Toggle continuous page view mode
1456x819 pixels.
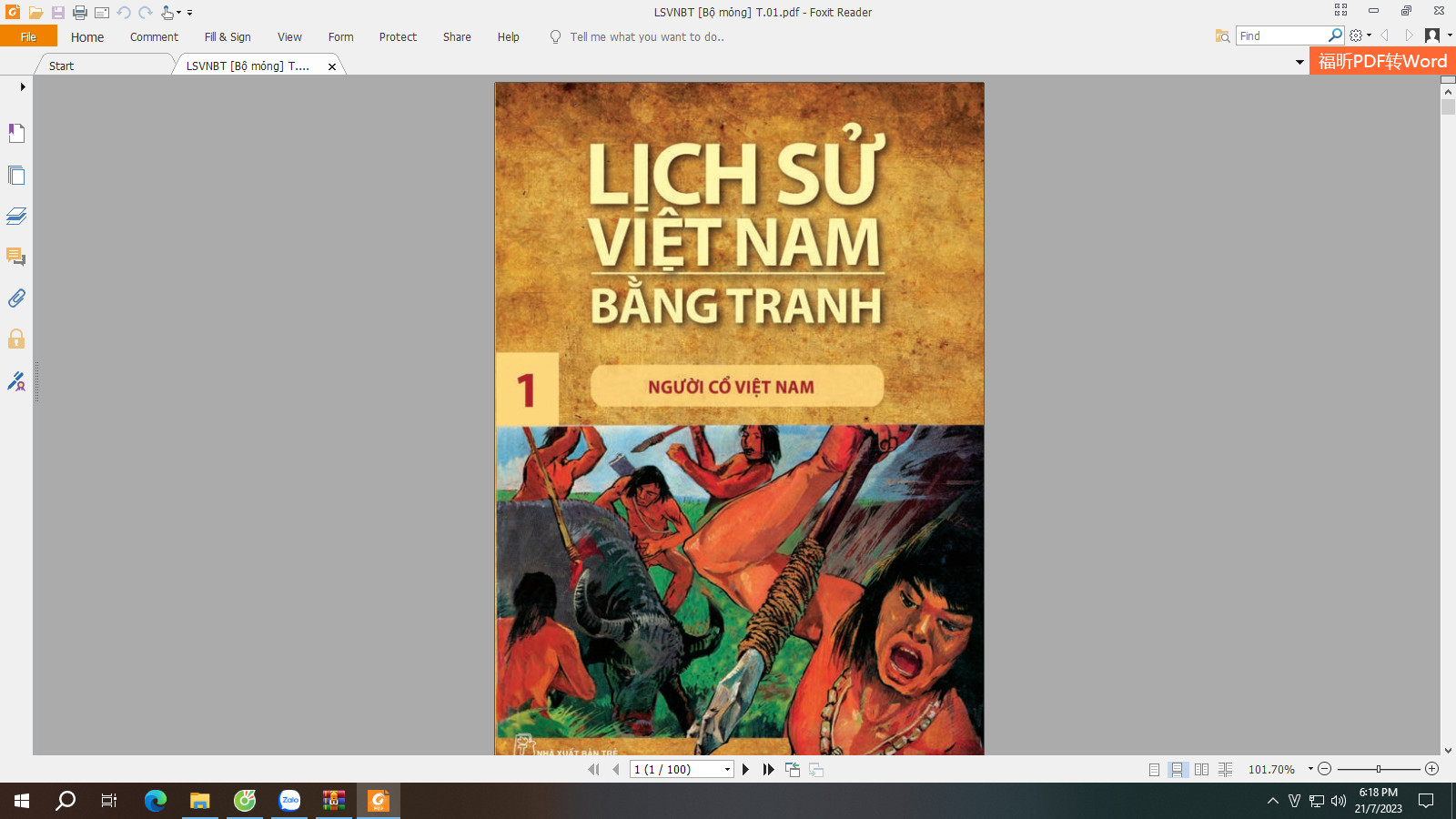tap(1178, 770)
